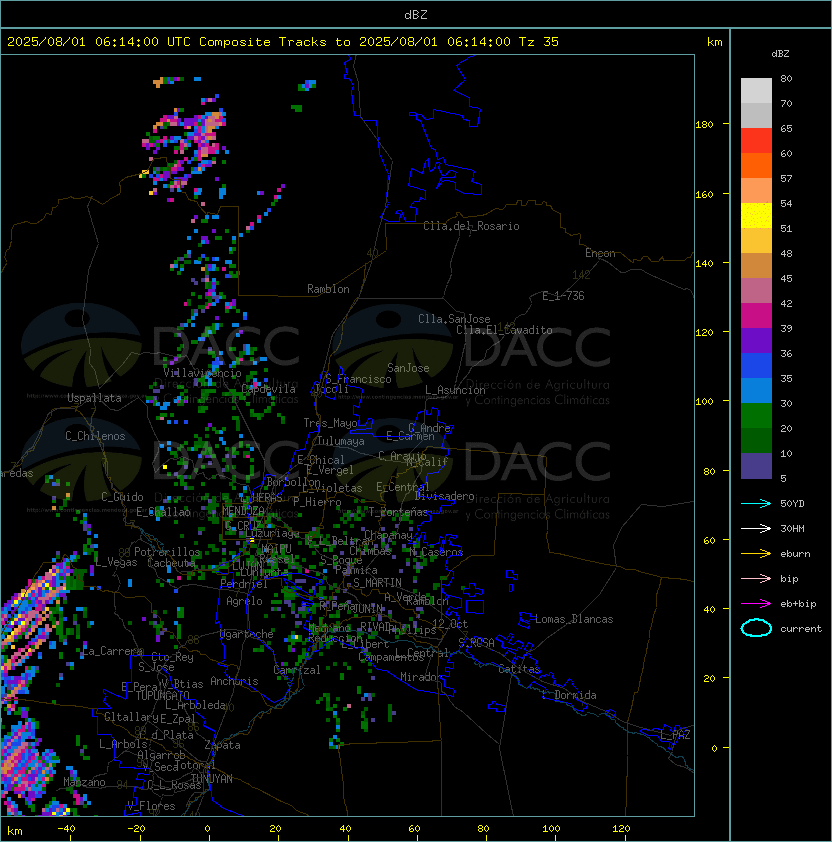Click the '48' label on dBZ scale
This screenshot has width=832, height=842.
click(x=786, y=253)
